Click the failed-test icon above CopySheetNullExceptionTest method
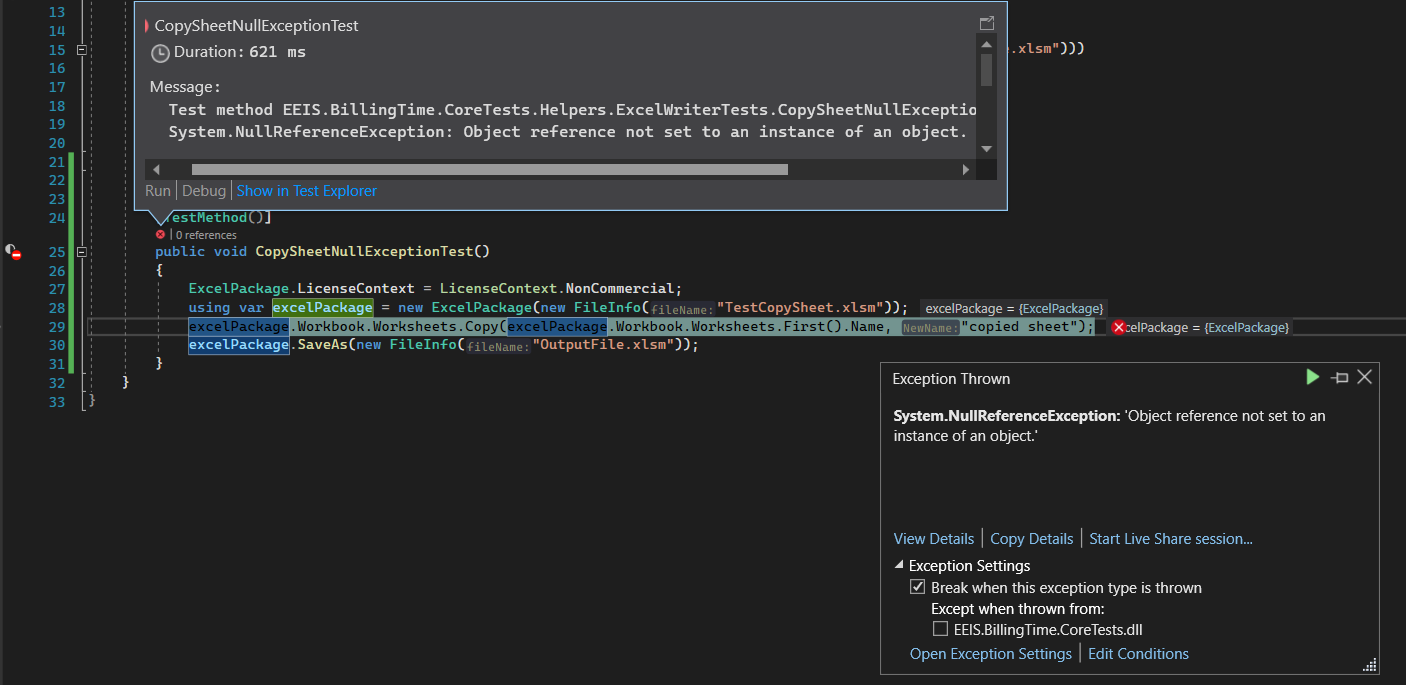This screenshot has height=685, width=1406. tap(160, 234)
